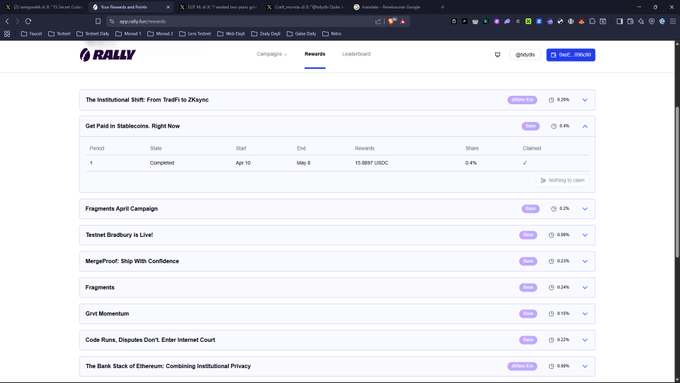Click the @tidydls account button
680x383 pixels.
tap(525, 55)
